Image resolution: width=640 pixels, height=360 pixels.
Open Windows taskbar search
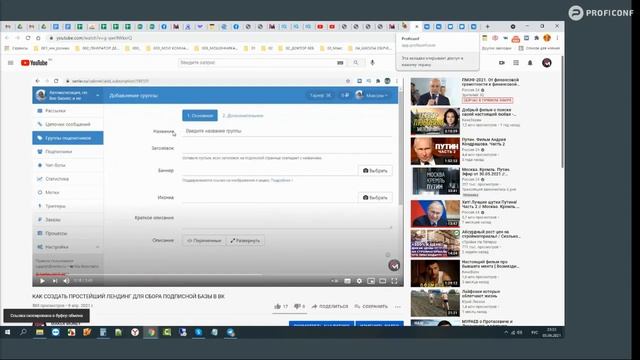pos(23,332)
